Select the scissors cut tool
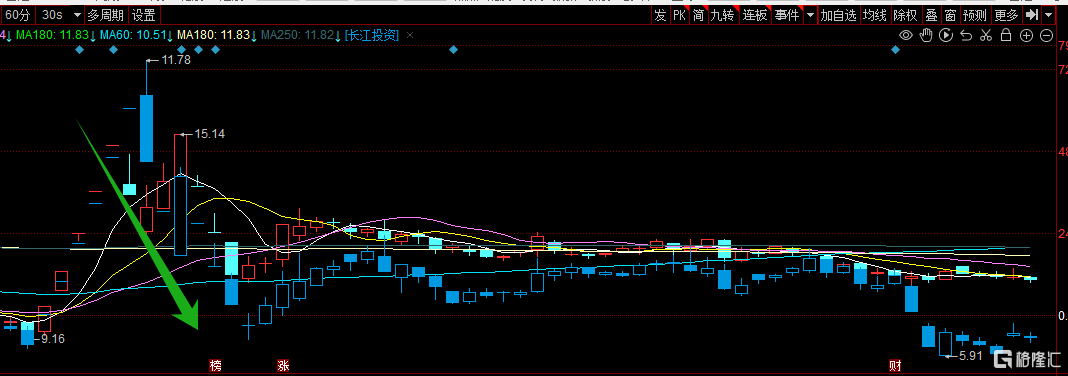The height and width of the screenshot is (376, 1068). click(986, 35)
